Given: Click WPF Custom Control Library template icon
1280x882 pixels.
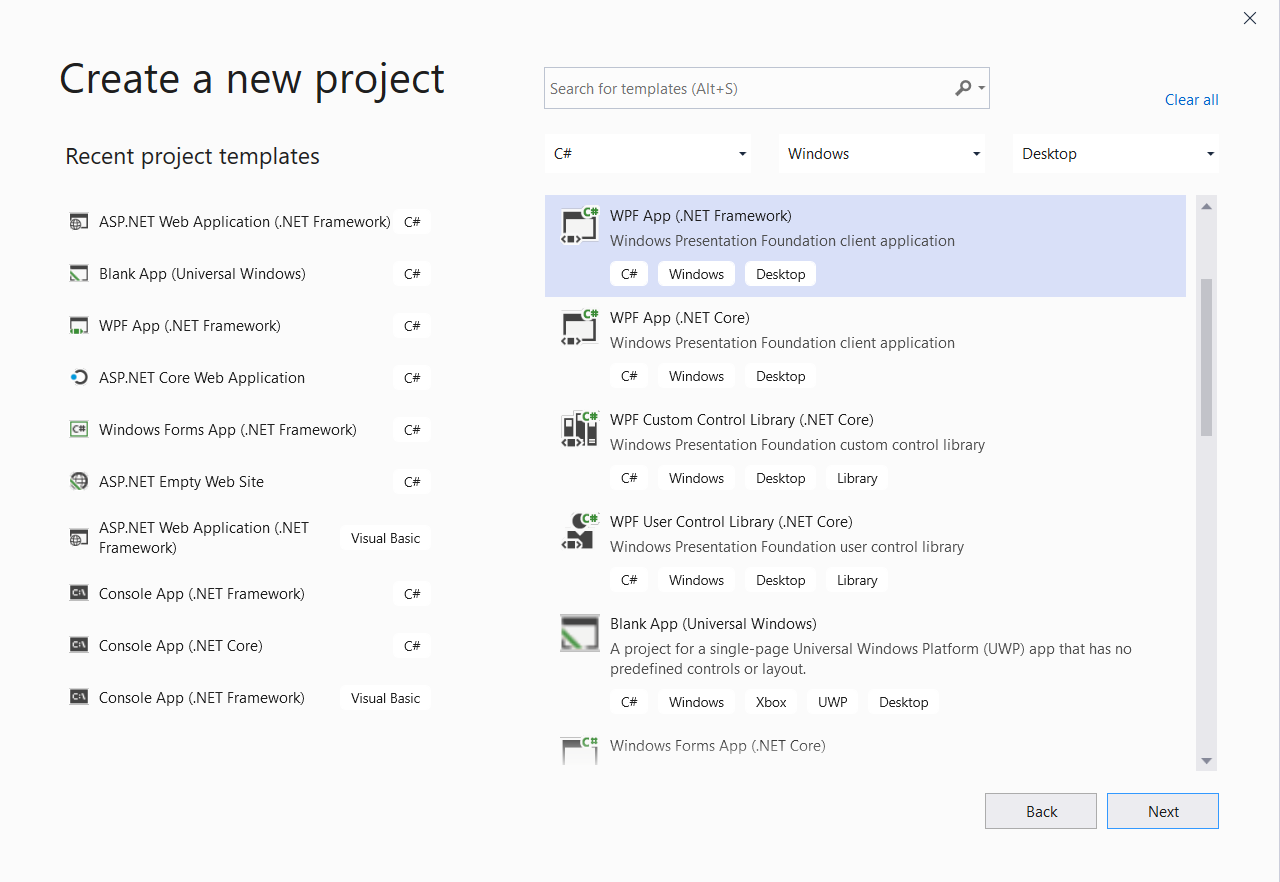Looking at the screenshot, I should click(x=579, y=430).
